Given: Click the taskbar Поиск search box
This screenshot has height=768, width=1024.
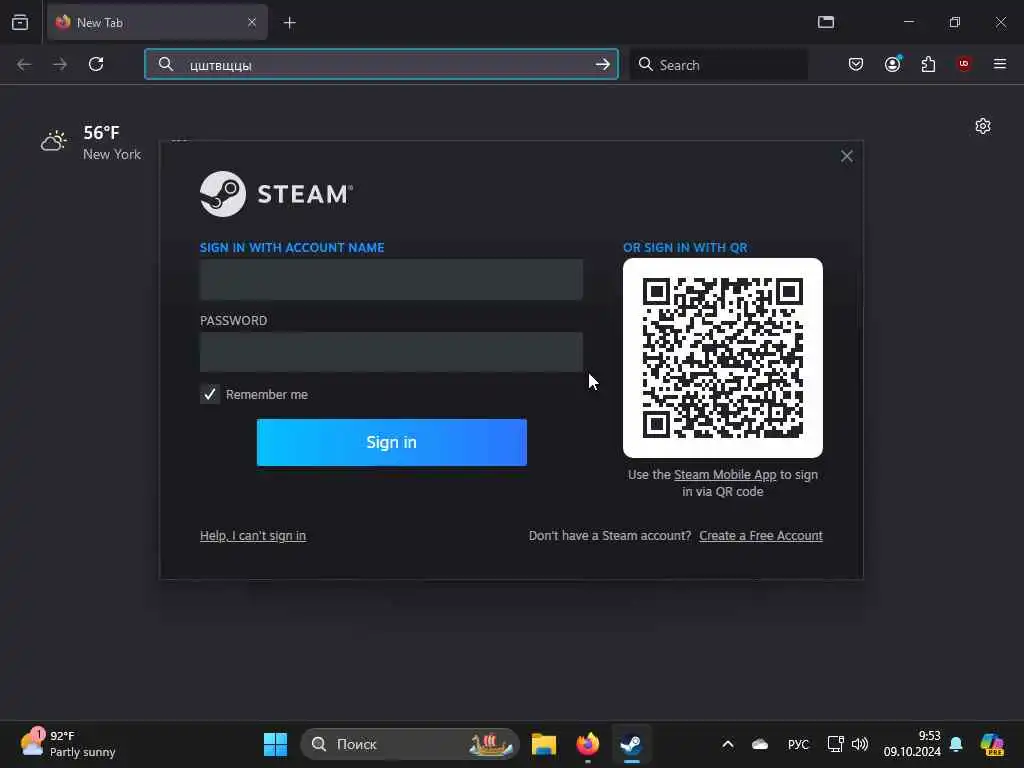Looking at the screenshot, I should click(x=409, y=744).
